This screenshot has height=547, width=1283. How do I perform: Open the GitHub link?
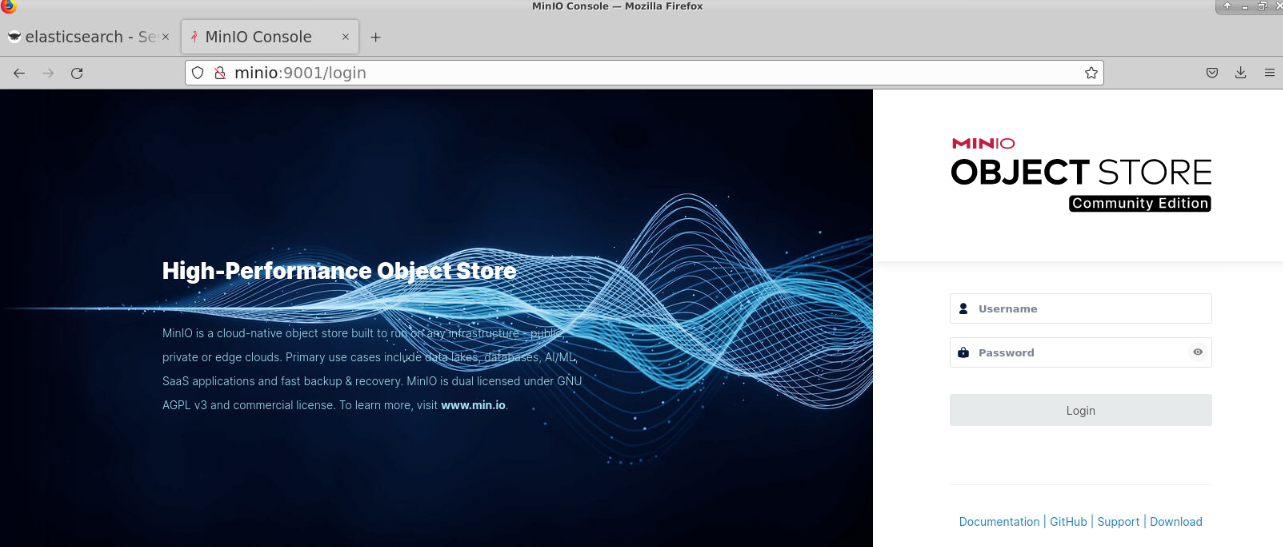coord(1068,522)
